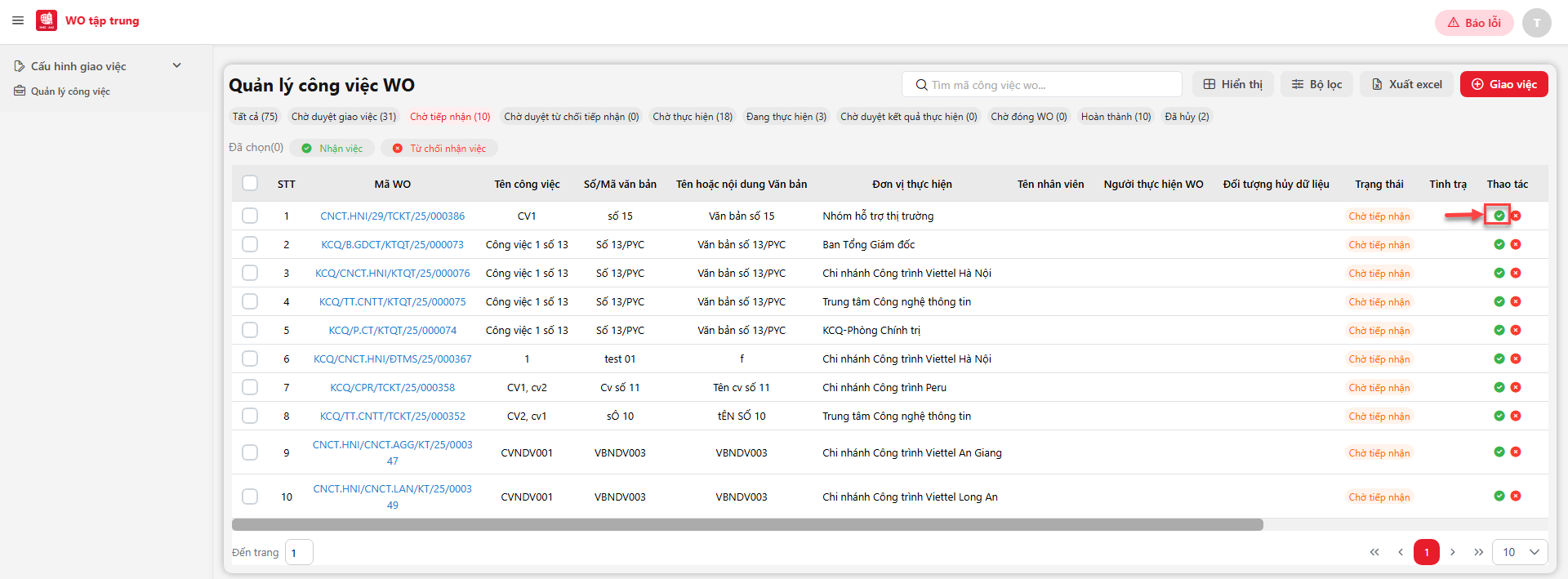Open WO link KCQ/CPR/TCKT/25/000358
Image resolution: width=1568 pixels, height=579 pixels.
(x=393, y=387)
